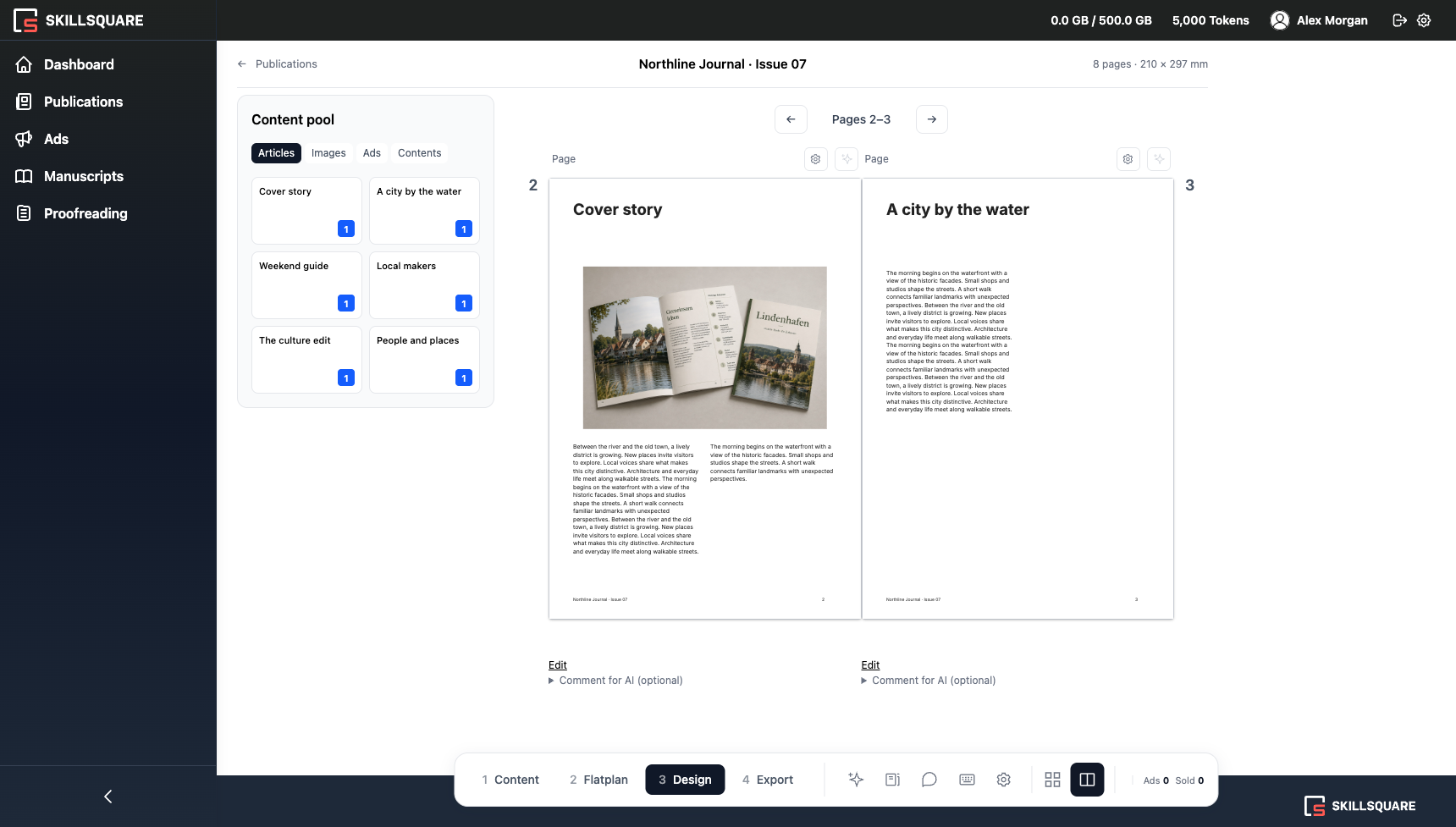Open the Dashboard from the sidebar
The height and width of the screenshot is (827, 1456).
tap(79, 64)
